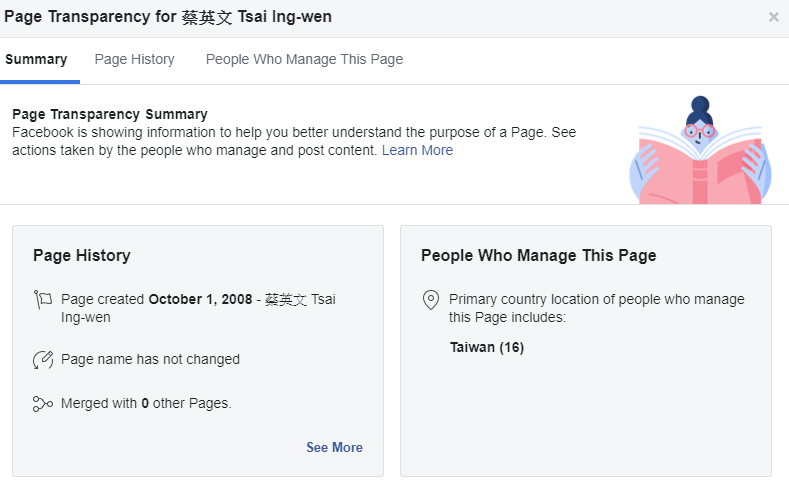Image resolution: width=789 pixels, height=487 pixels.
Task: Click Page name has not changed text
Action: click(150, 360)
